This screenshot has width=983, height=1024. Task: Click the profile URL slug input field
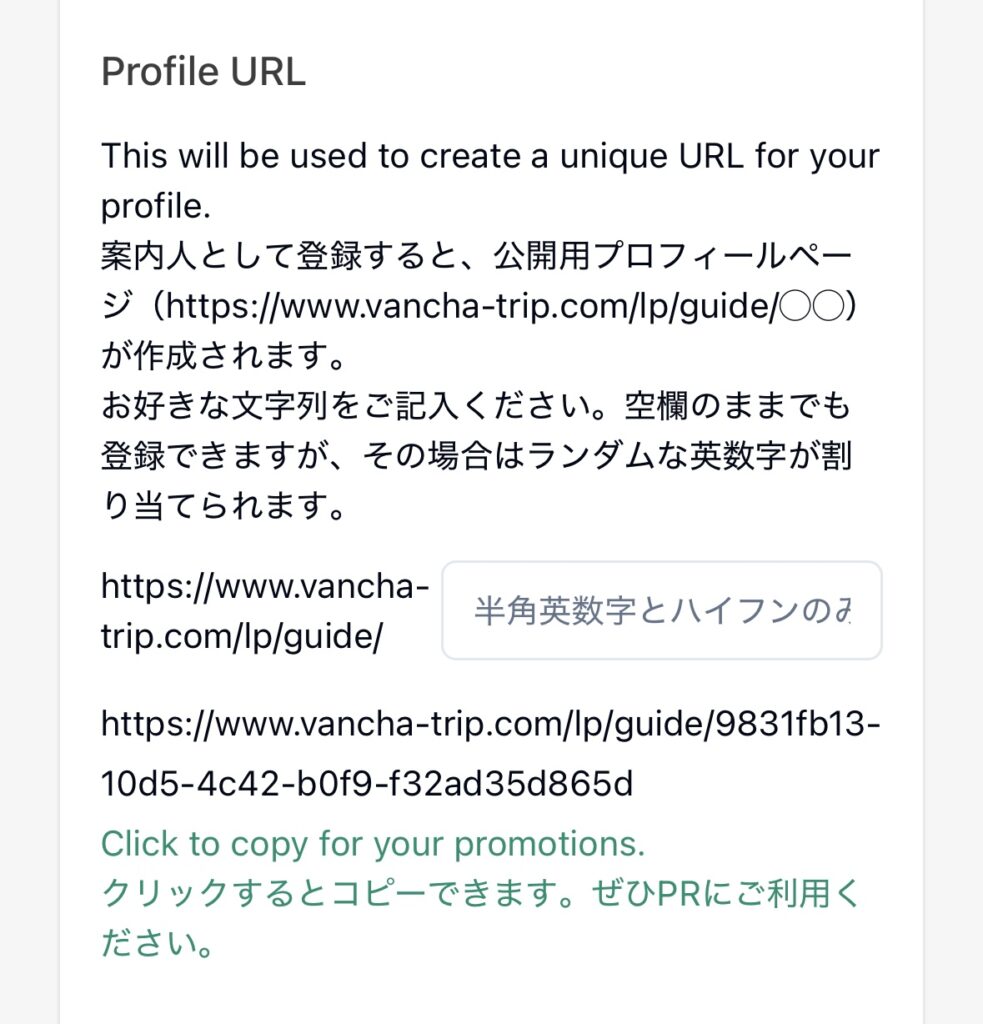[x=661, y=610]
